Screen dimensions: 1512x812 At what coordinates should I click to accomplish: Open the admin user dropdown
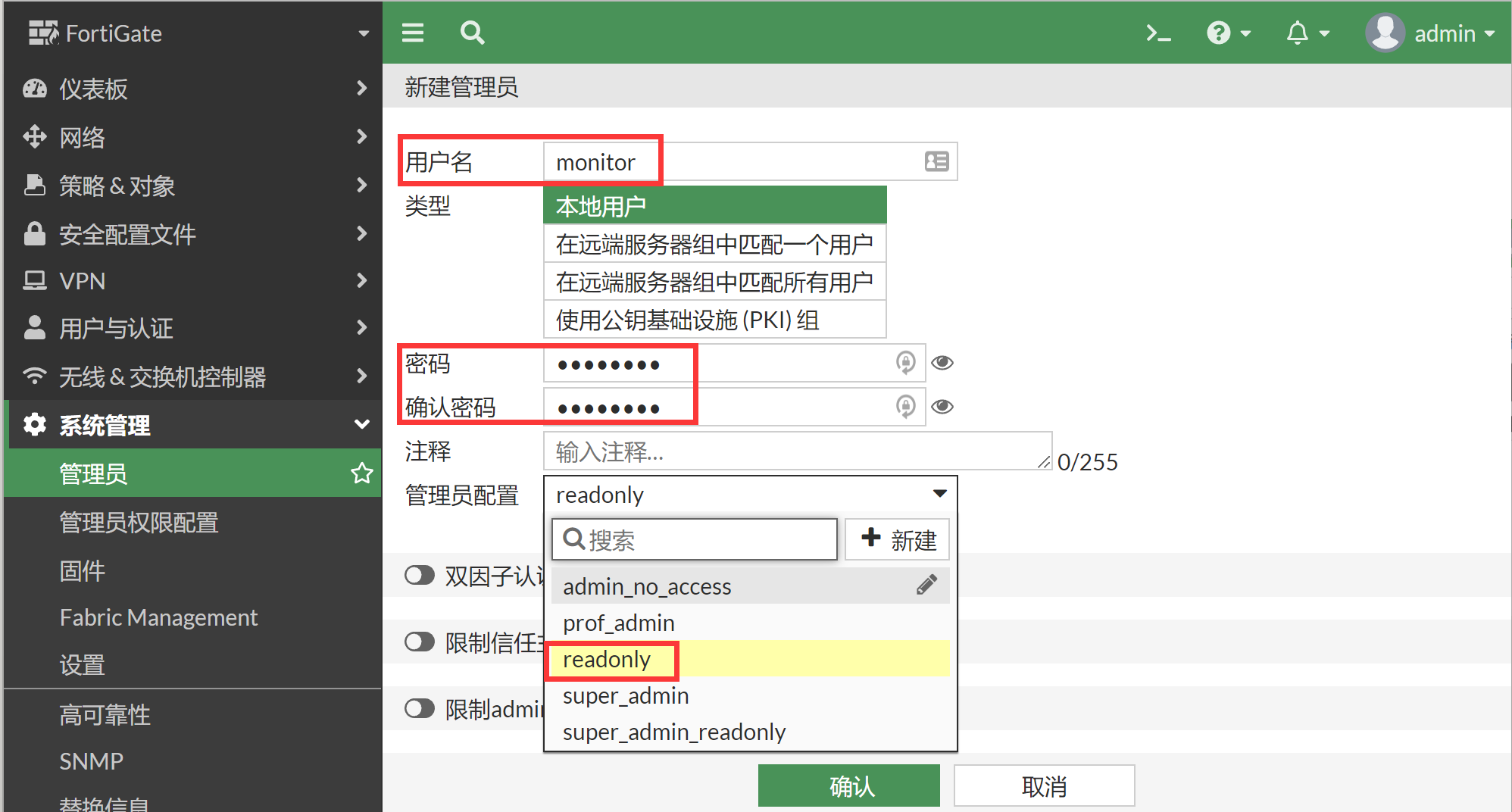(1432, 33)
